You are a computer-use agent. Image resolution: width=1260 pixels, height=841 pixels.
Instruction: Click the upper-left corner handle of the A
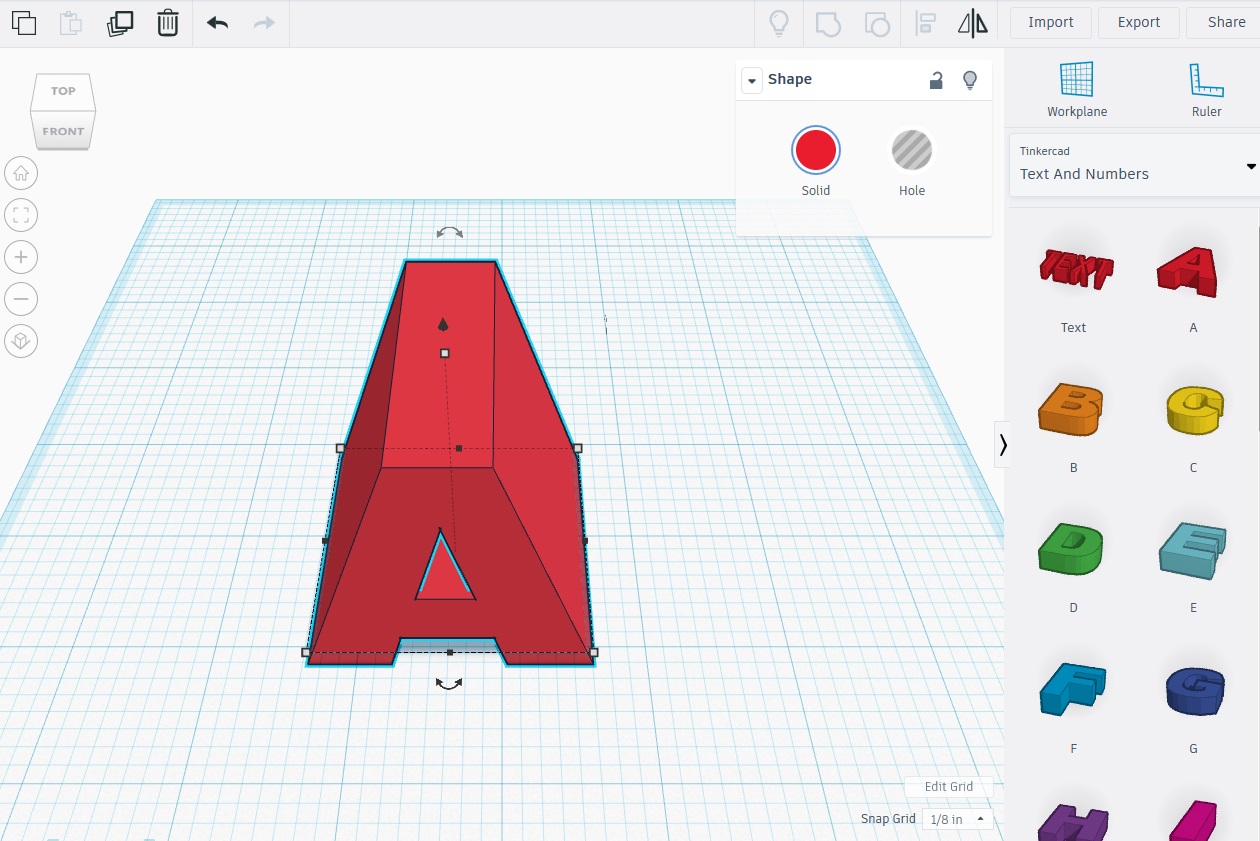(340, 448)
